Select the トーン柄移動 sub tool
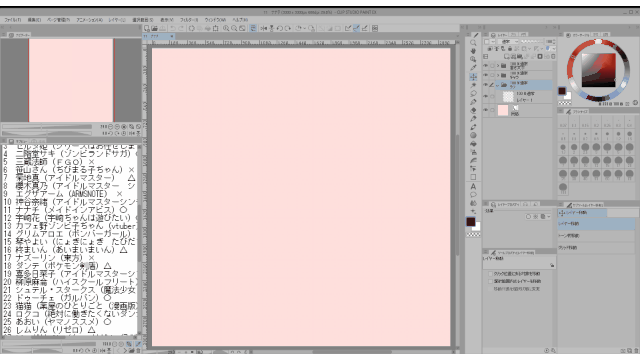Image resolution: width=640 pixels, height=360 pixels. [596, 236]
